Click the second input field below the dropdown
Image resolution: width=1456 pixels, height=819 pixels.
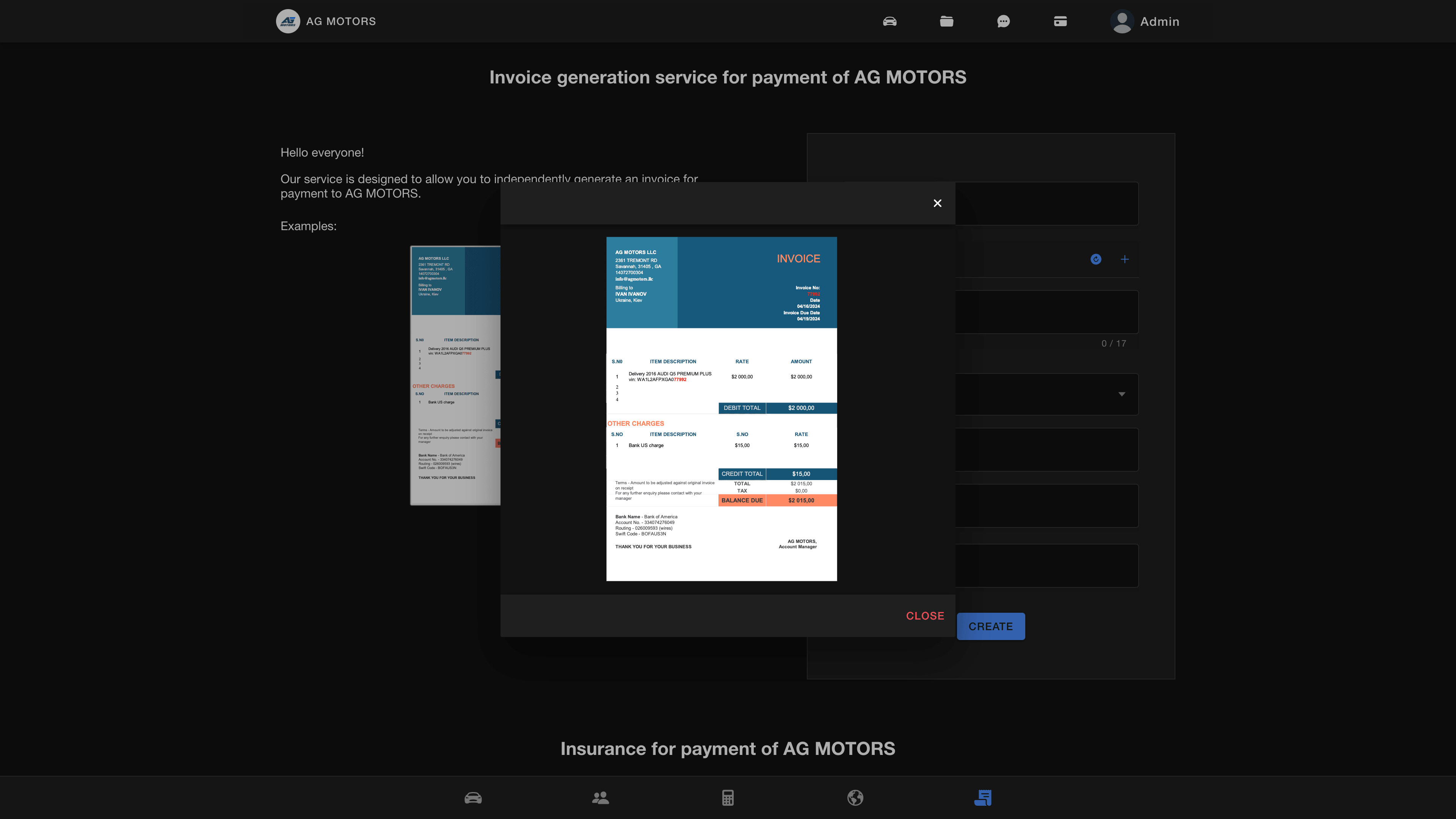coord(1047,505)
